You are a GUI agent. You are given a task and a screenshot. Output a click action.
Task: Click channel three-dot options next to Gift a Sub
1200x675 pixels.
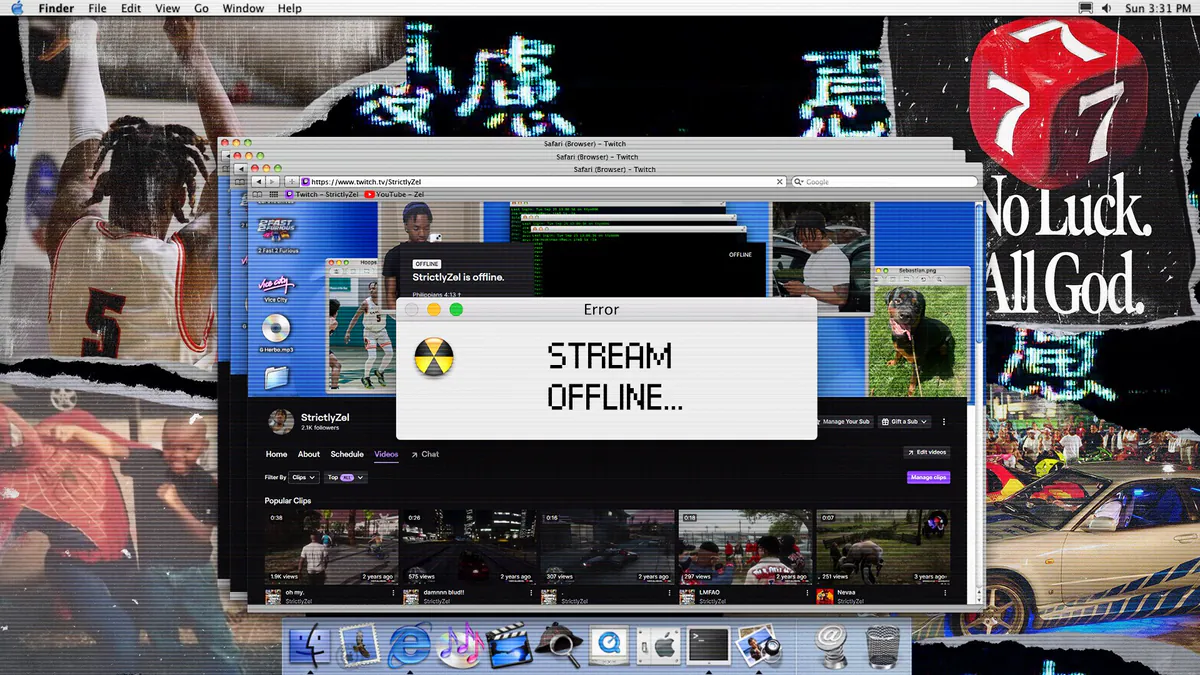(x=944, y=422)
